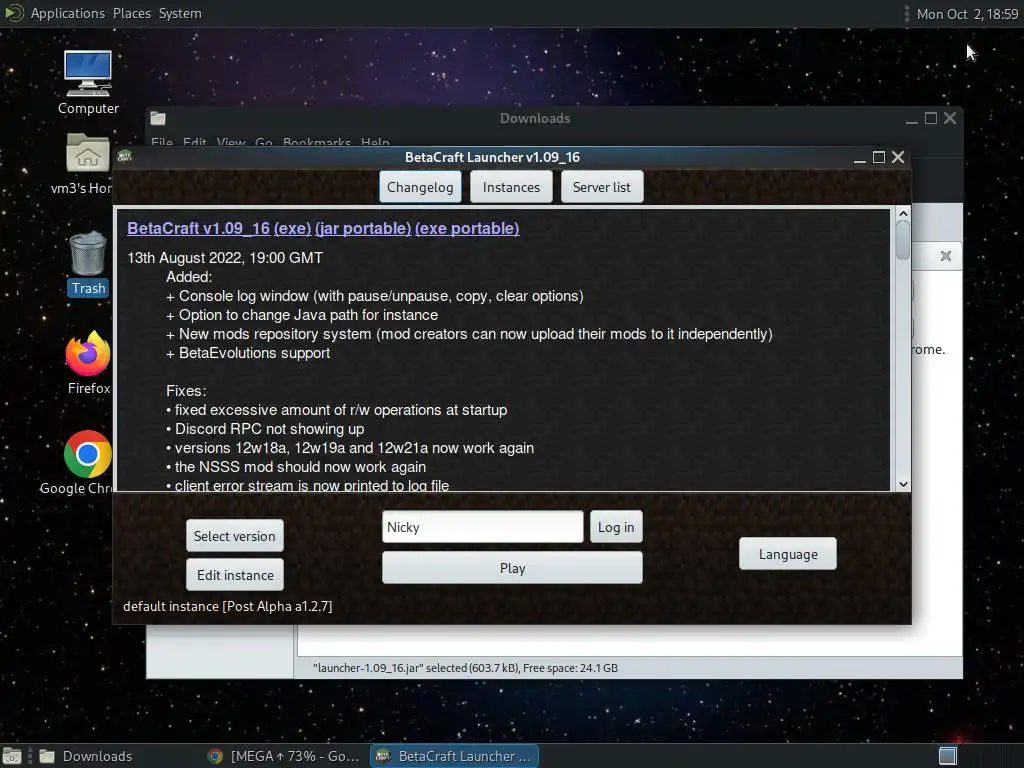Open the Computer desktop icon
Screen dimensions: 1024x768
[88, 82]
